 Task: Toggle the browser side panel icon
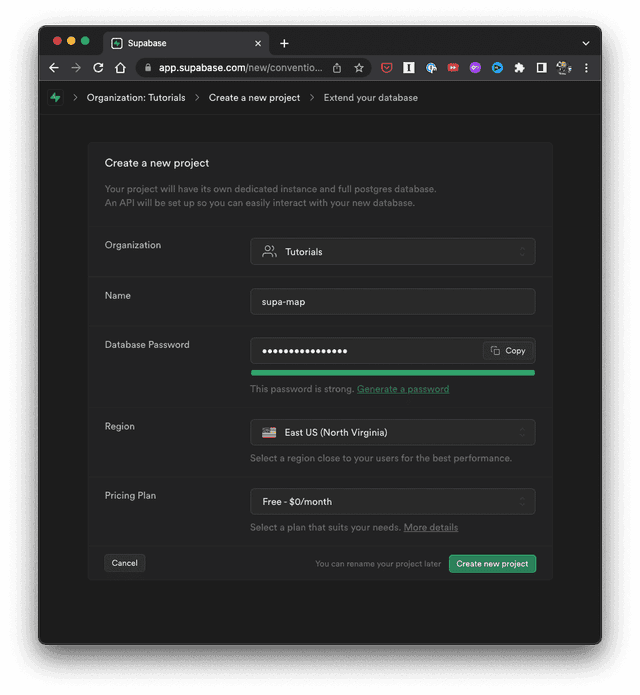click(x=541, y=68)
